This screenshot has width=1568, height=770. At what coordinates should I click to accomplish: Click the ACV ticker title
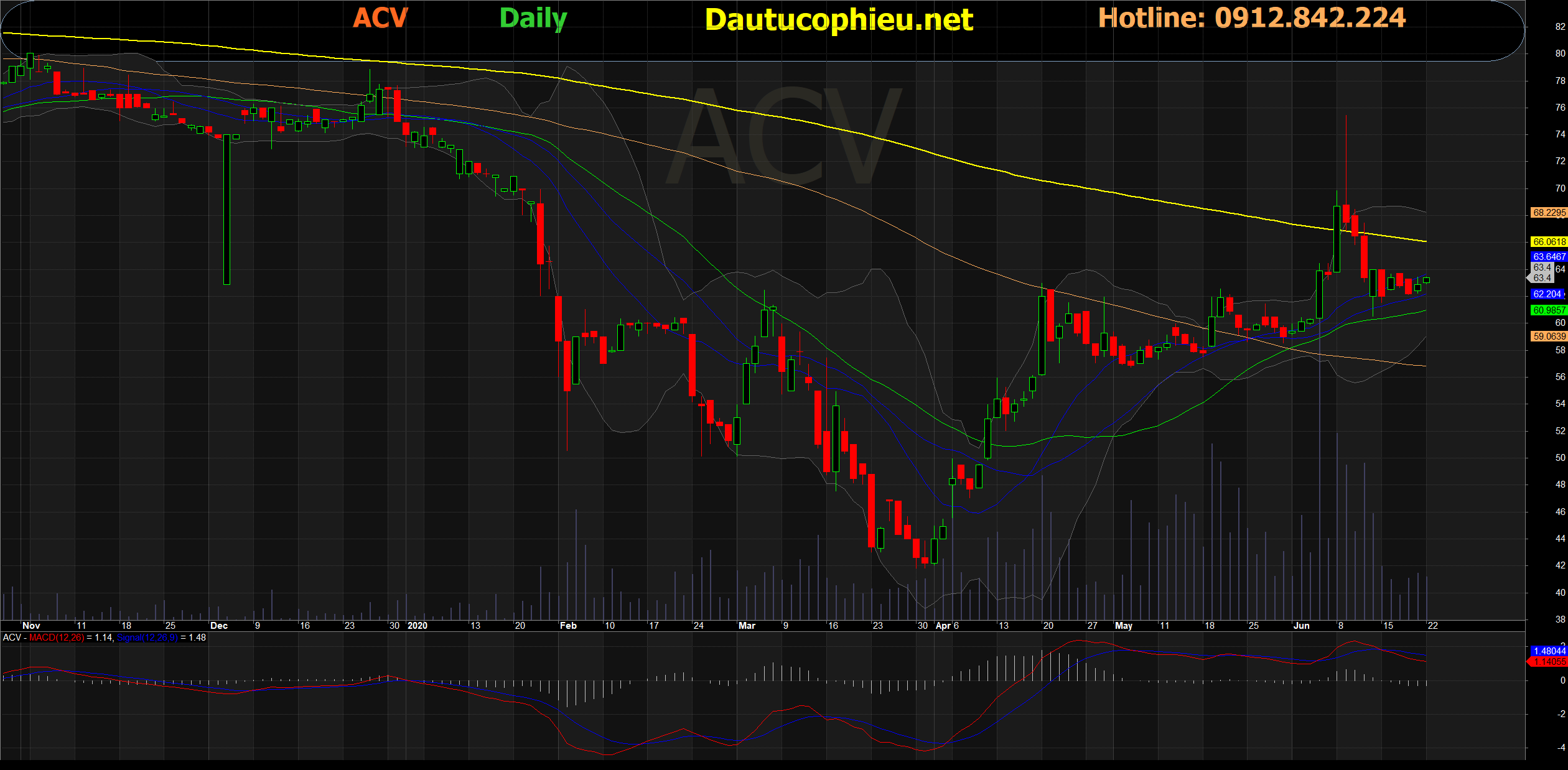(x=380, y=18)
